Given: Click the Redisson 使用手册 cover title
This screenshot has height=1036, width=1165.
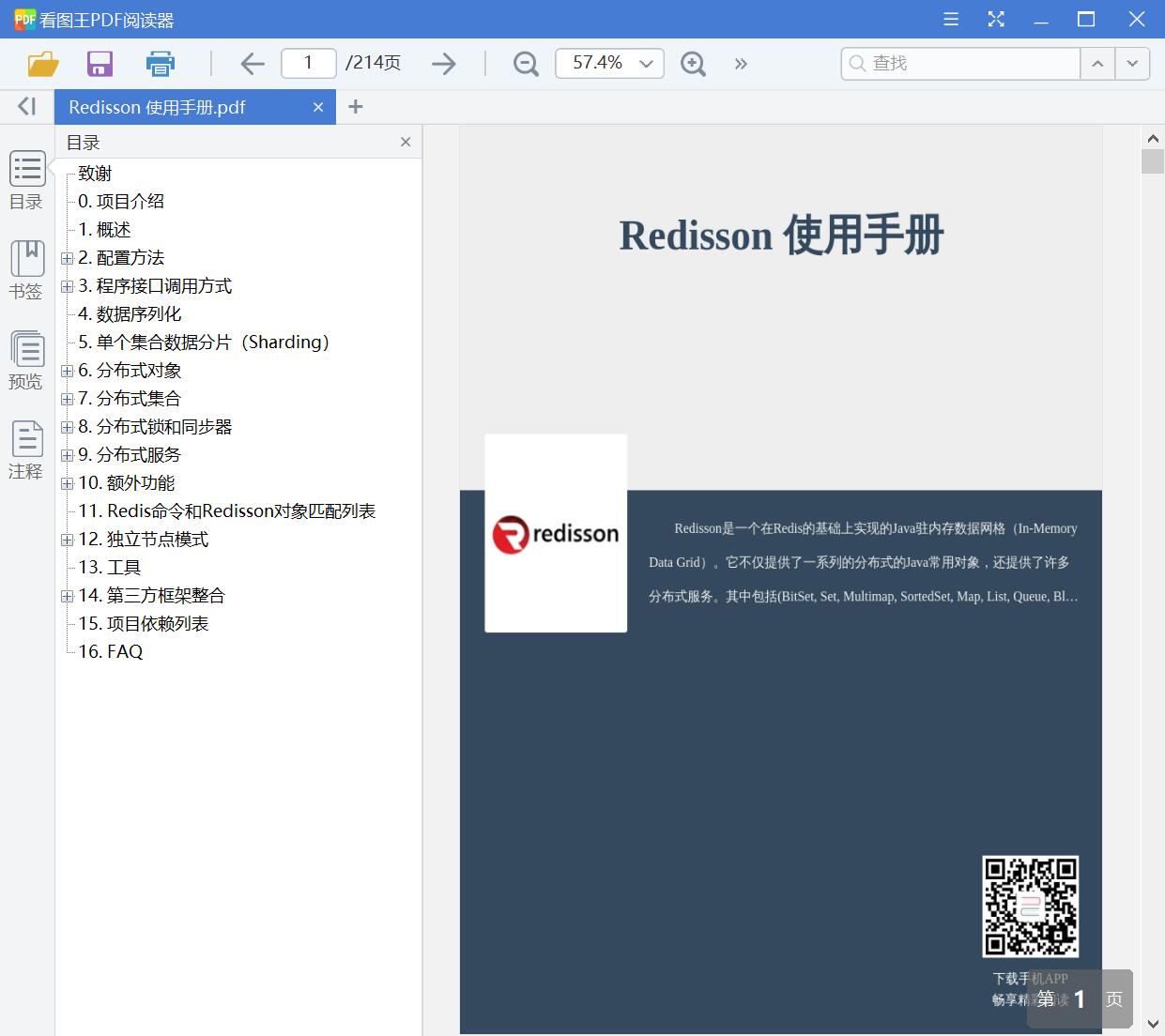Looking at the screenshot, I should [x=781, y=235].
